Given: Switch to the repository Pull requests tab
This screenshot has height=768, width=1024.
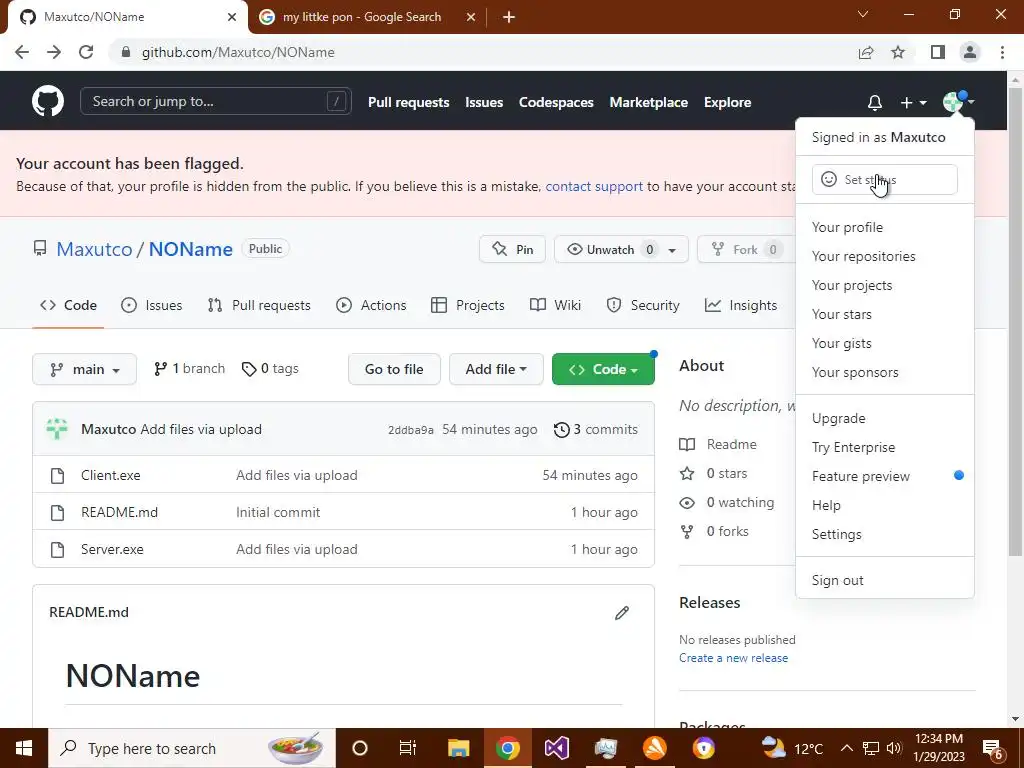Looking at the screenshot, I should [259, 306].
